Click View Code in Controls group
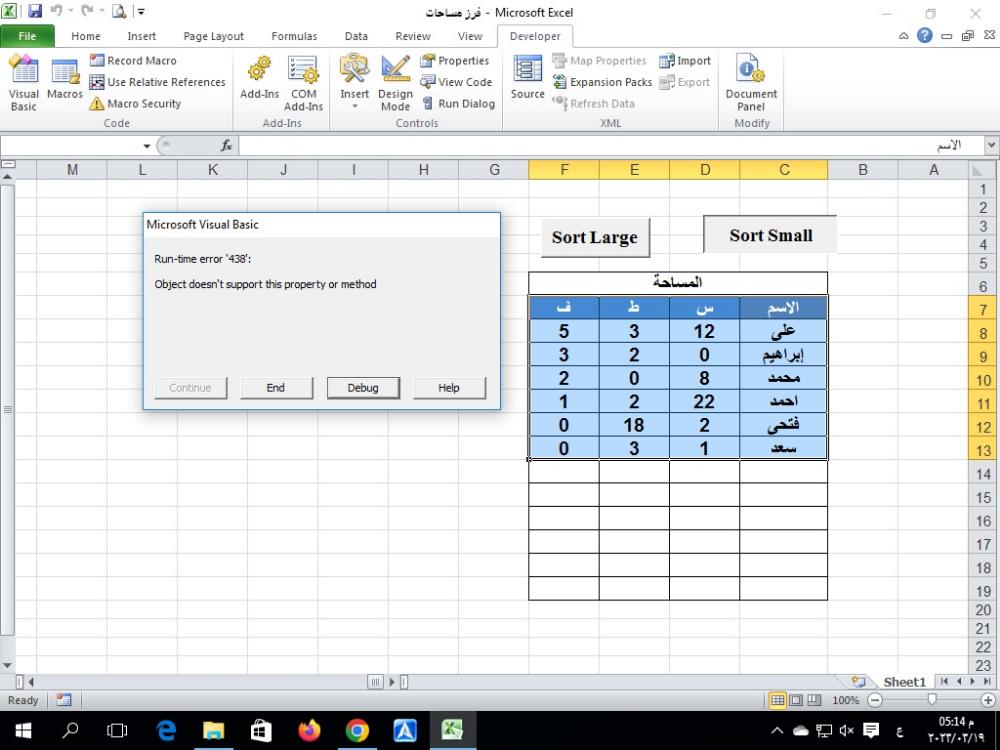Screen dimensions: 1000x750 coord(457,82)
